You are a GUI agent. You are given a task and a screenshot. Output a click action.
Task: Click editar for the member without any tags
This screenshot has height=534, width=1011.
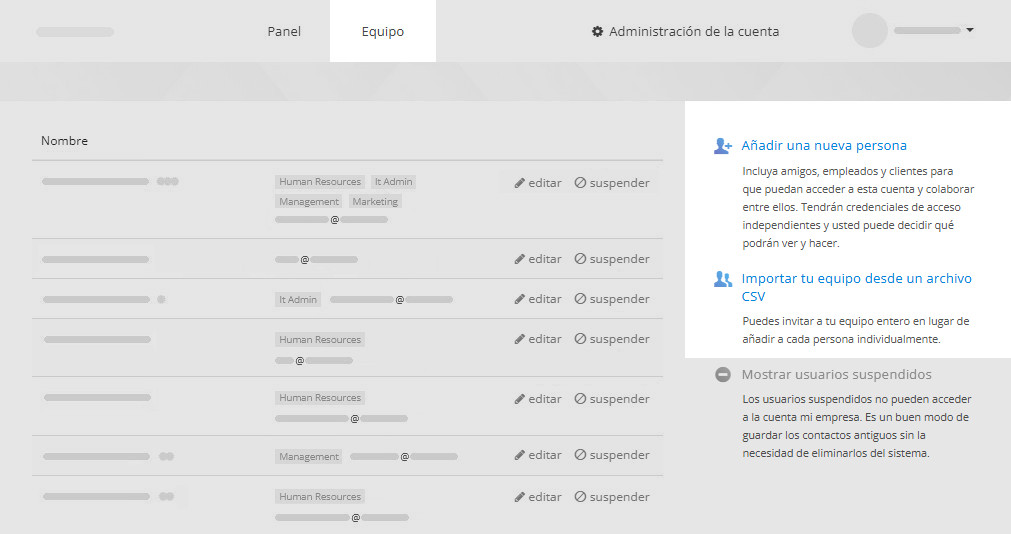(545, 259)
